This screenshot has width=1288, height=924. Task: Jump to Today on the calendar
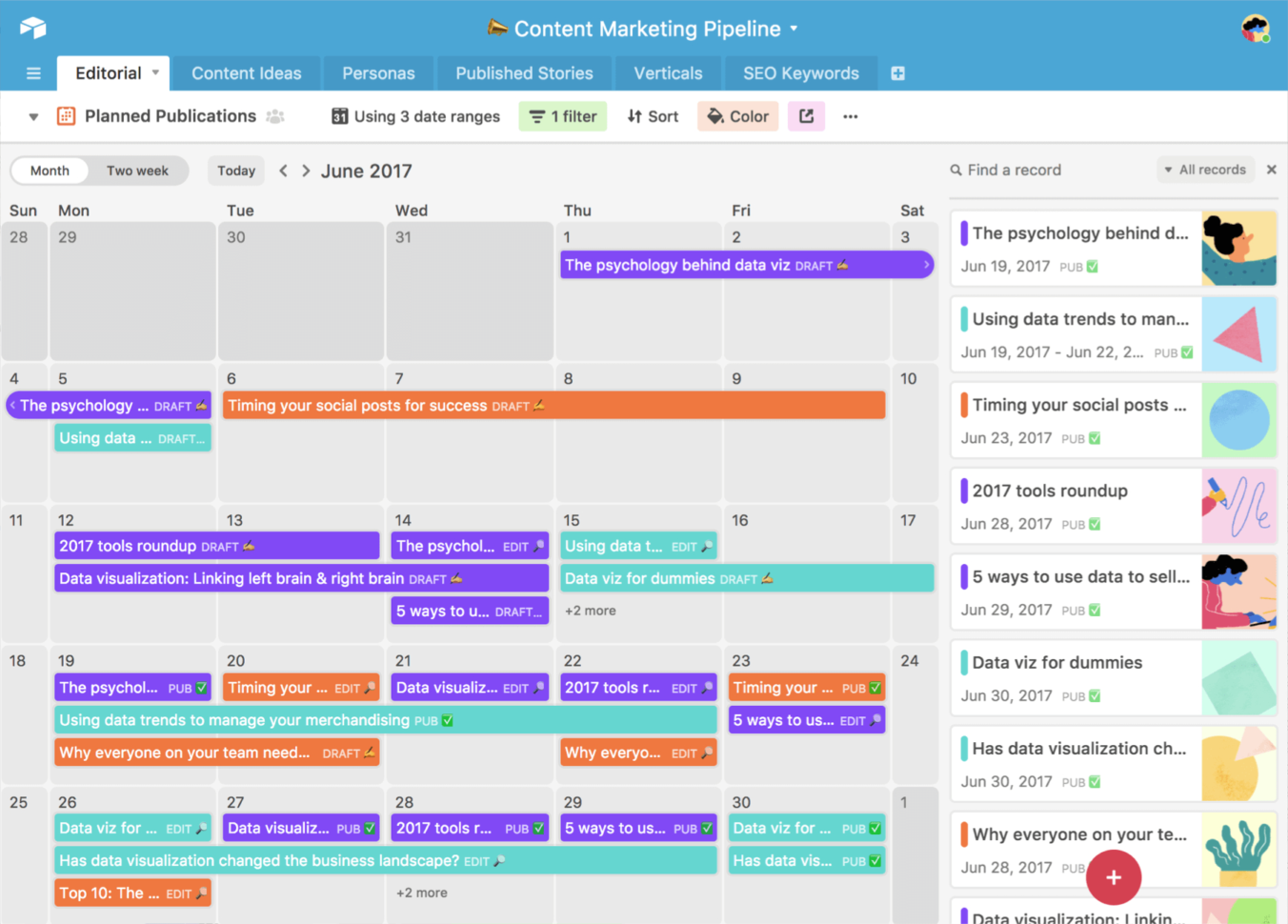click(x=235, y=171)
